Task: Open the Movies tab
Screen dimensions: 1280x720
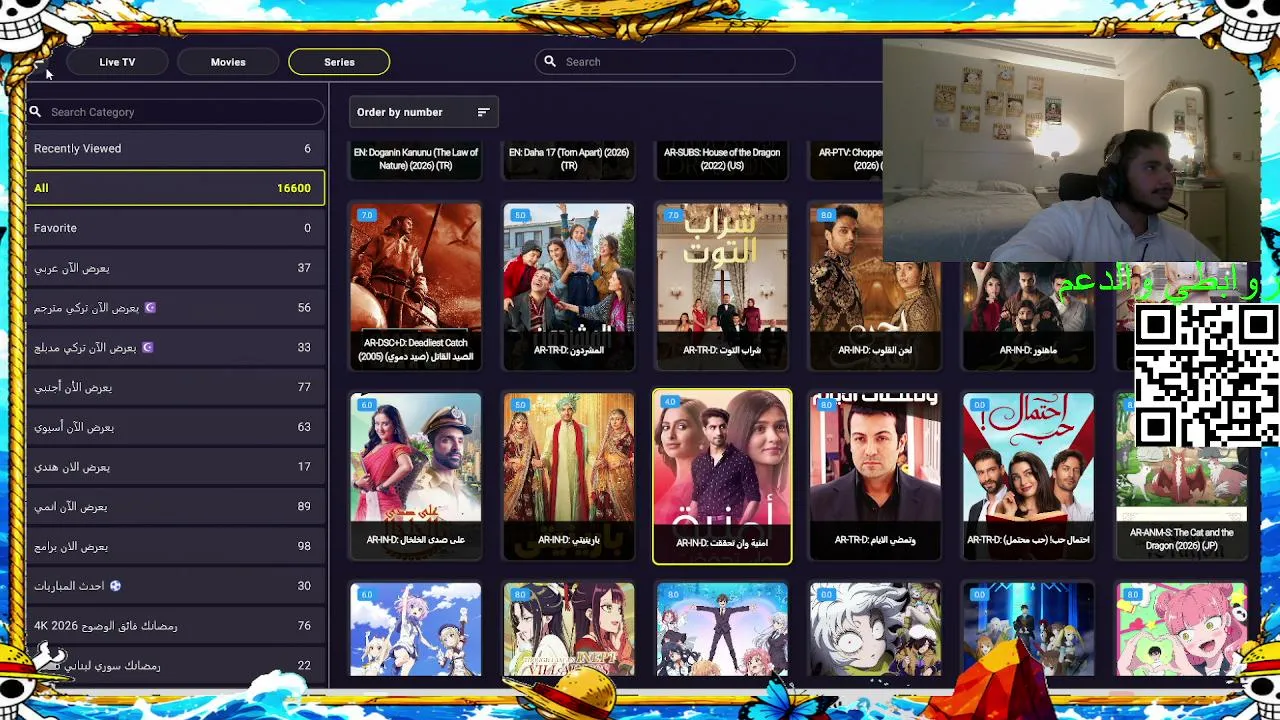Action: [x=228, y=62]
